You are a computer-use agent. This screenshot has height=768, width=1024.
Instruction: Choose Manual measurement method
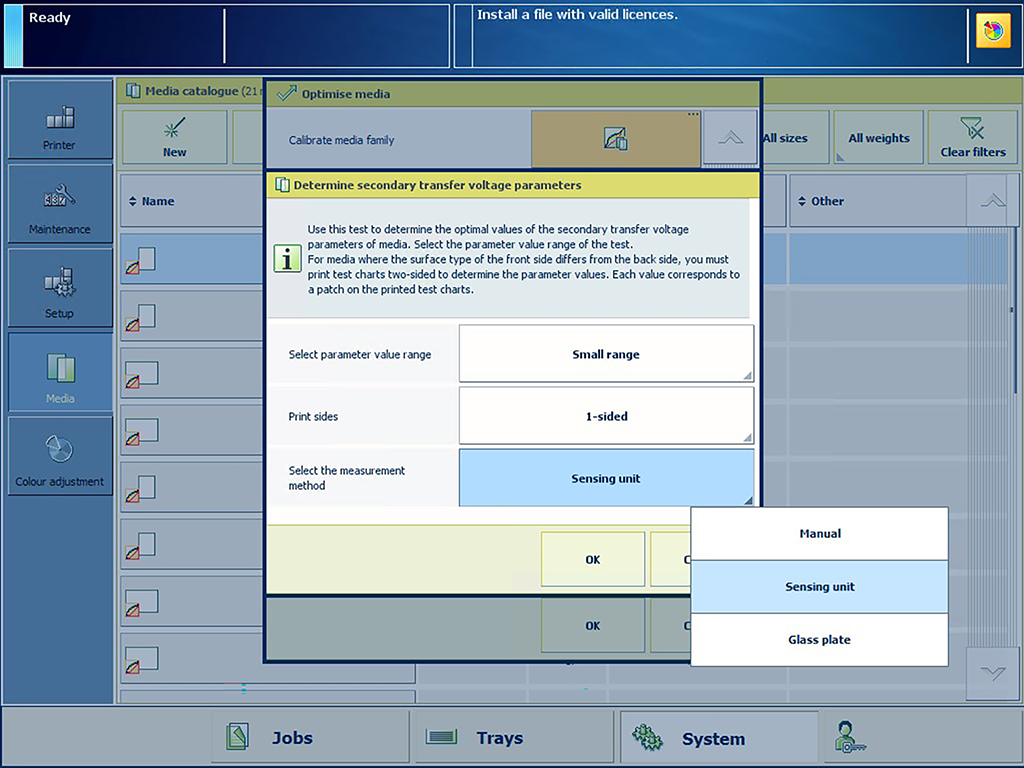(819, 534)
